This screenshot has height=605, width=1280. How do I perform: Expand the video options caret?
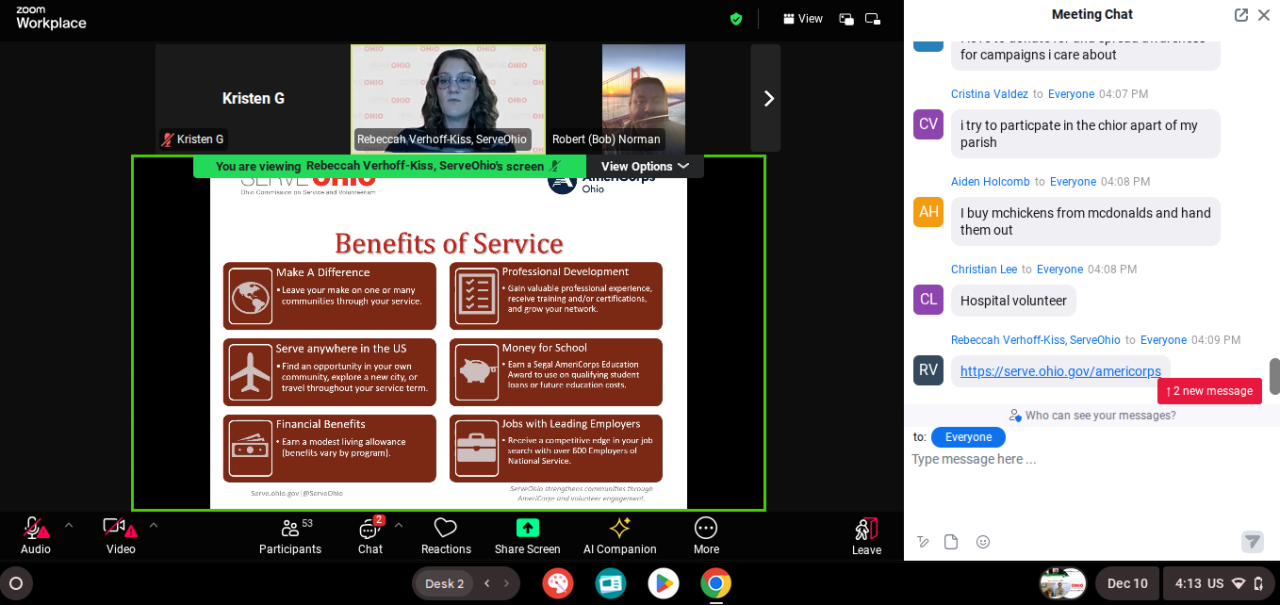click(153, 525)
